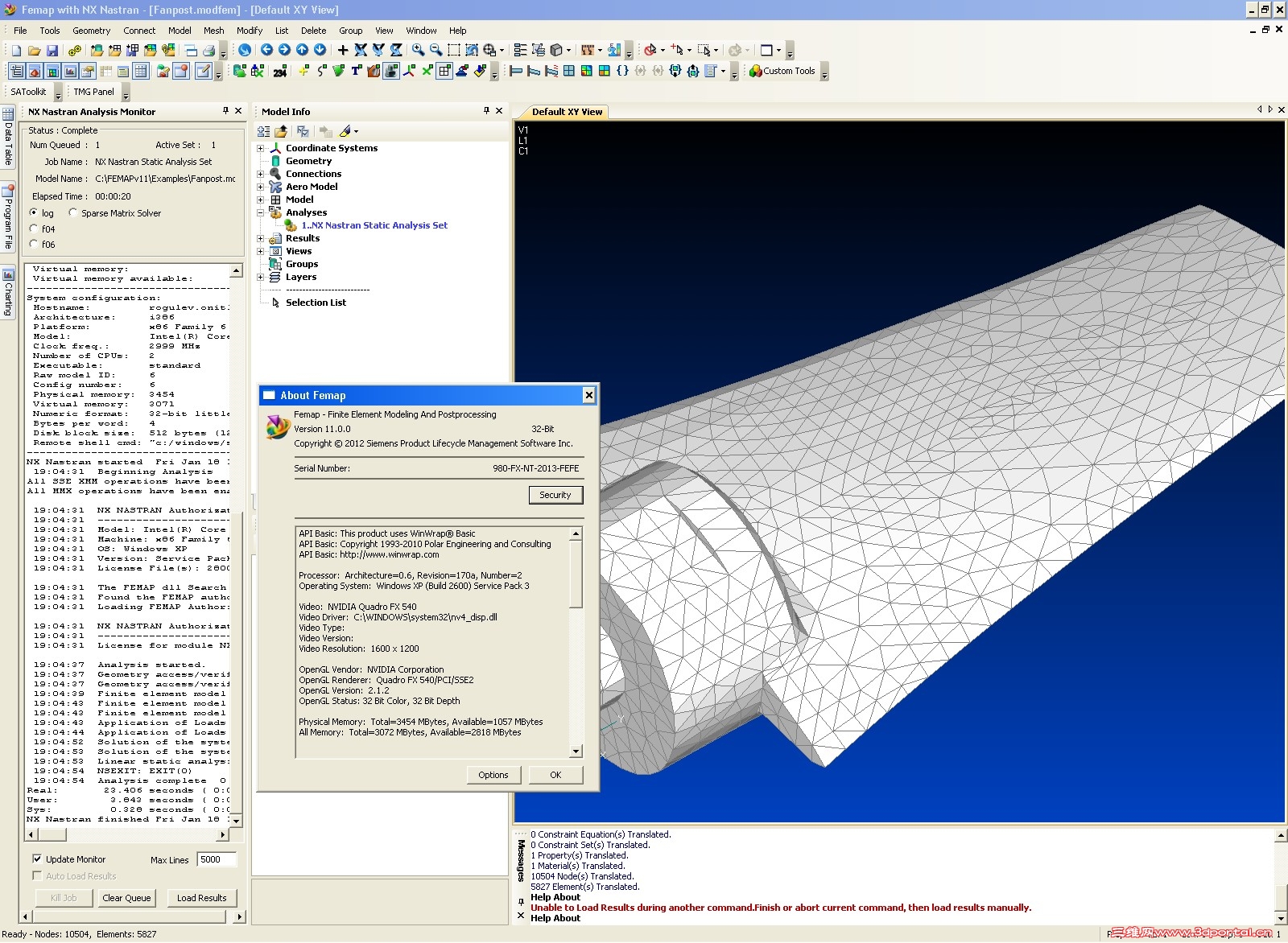Click the black plus icon in toolbar
Viewport: 1288px width, 943px height.
[342, 50]
